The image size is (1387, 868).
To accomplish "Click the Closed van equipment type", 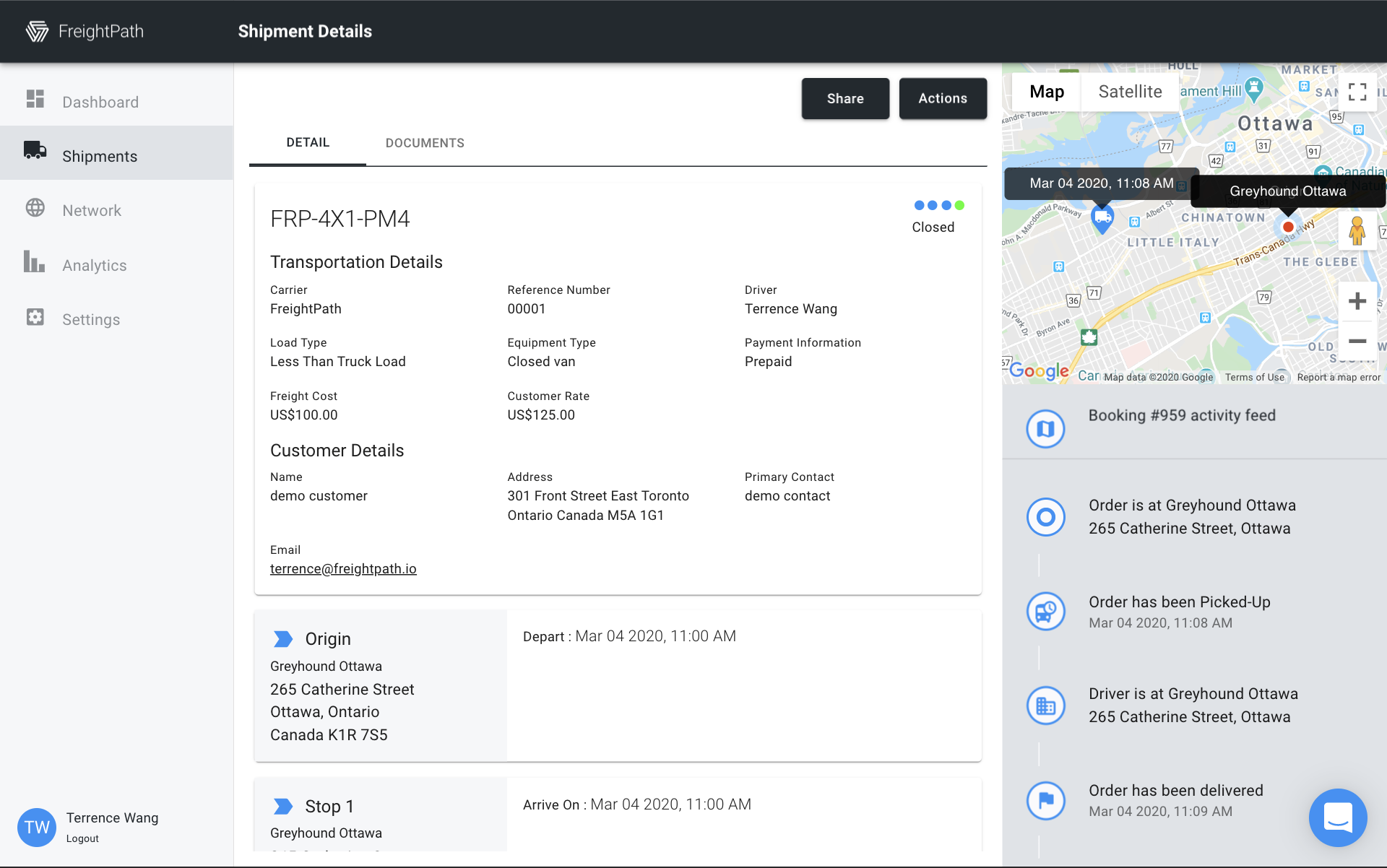I will (541, 362).
